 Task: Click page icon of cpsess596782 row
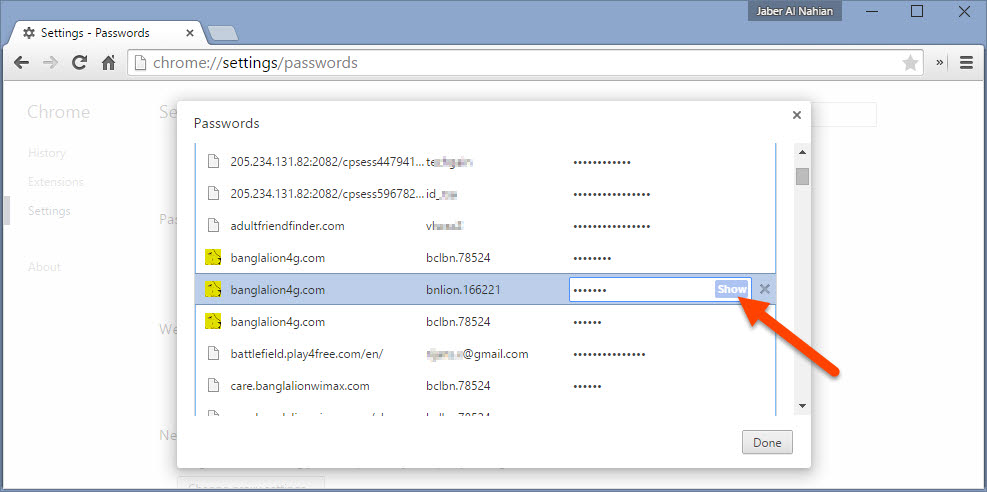(213, 193)
